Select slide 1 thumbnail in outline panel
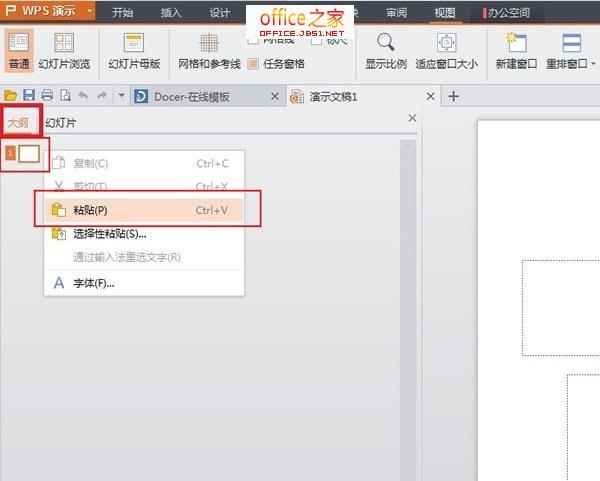The width and height of the screenshot is (600, 481). (28, 153)
